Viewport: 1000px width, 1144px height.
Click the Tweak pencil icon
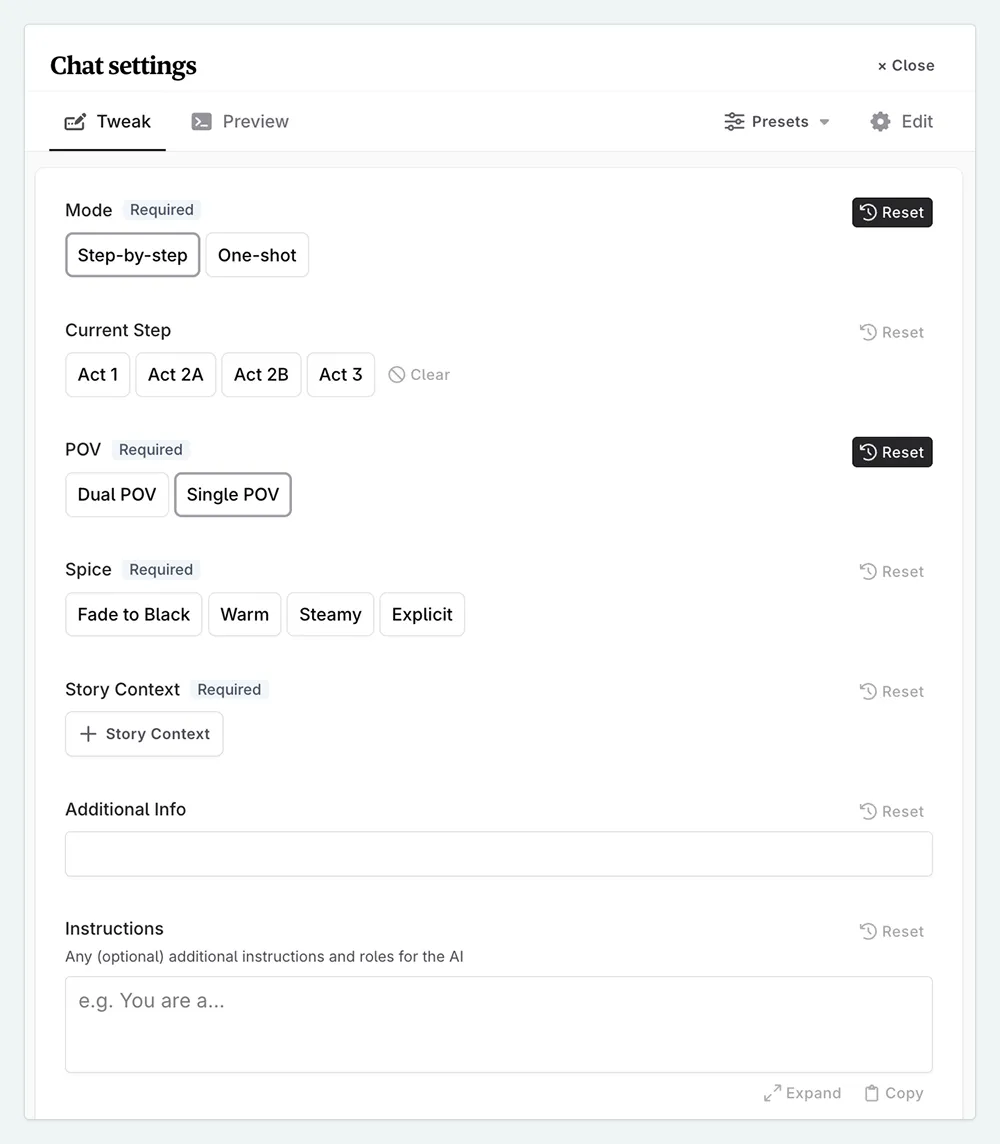74,121
